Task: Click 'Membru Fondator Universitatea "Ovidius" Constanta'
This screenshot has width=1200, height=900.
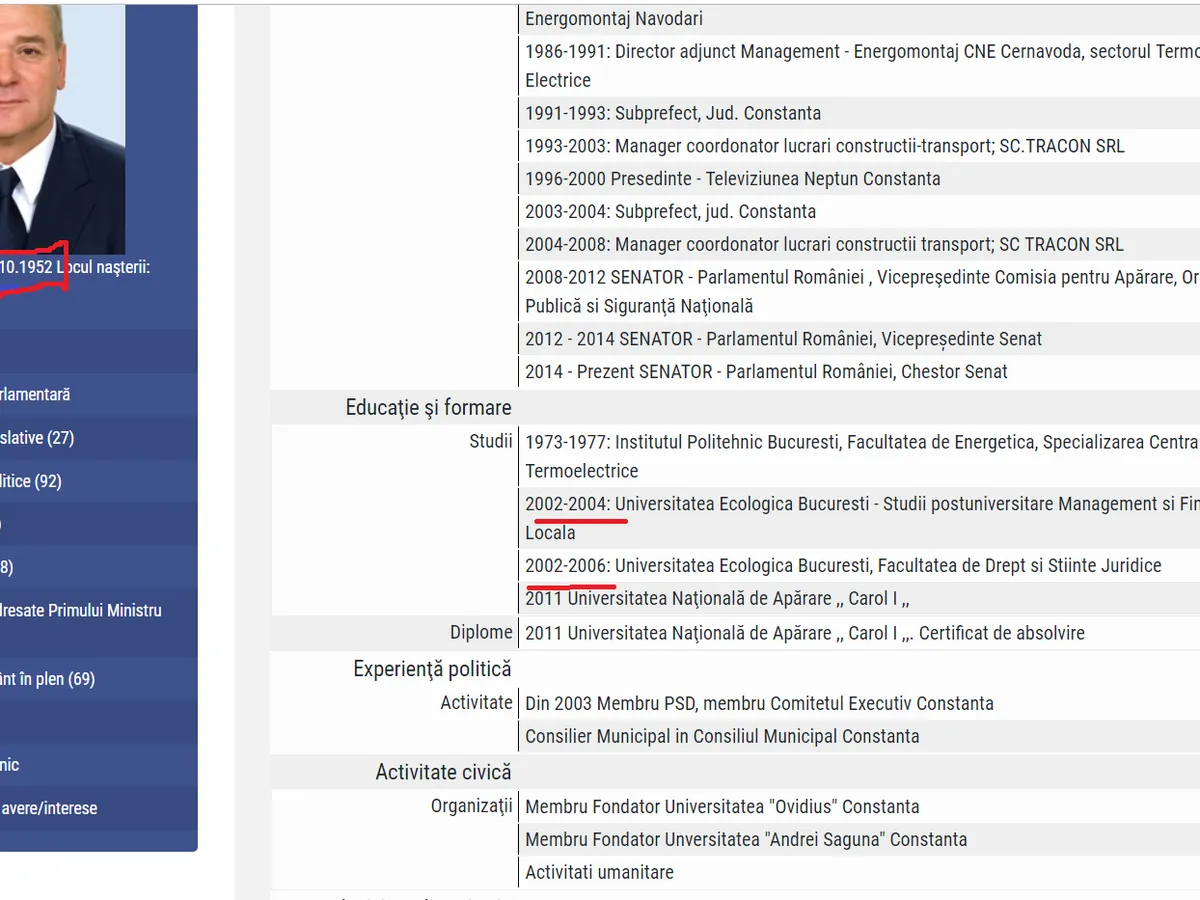Action: [x=722, y=806]
